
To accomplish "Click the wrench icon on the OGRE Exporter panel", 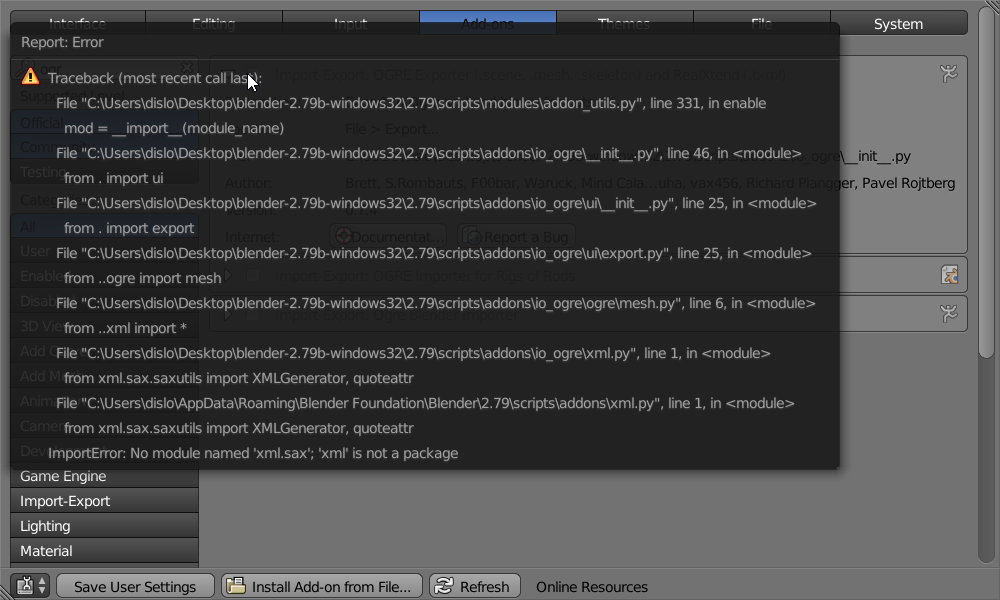I will (x=948, y=72).
